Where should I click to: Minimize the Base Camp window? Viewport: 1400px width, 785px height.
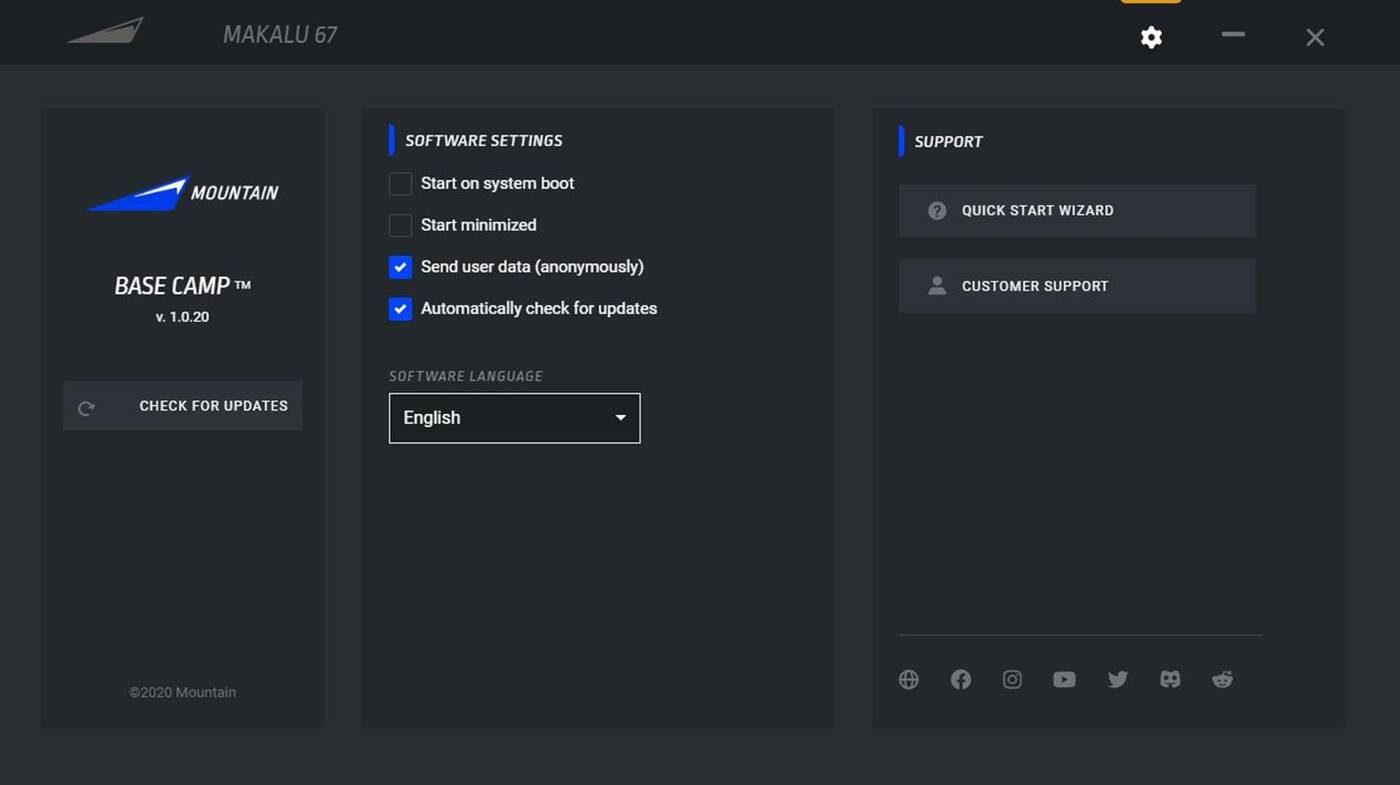[x=1233, y=35]
